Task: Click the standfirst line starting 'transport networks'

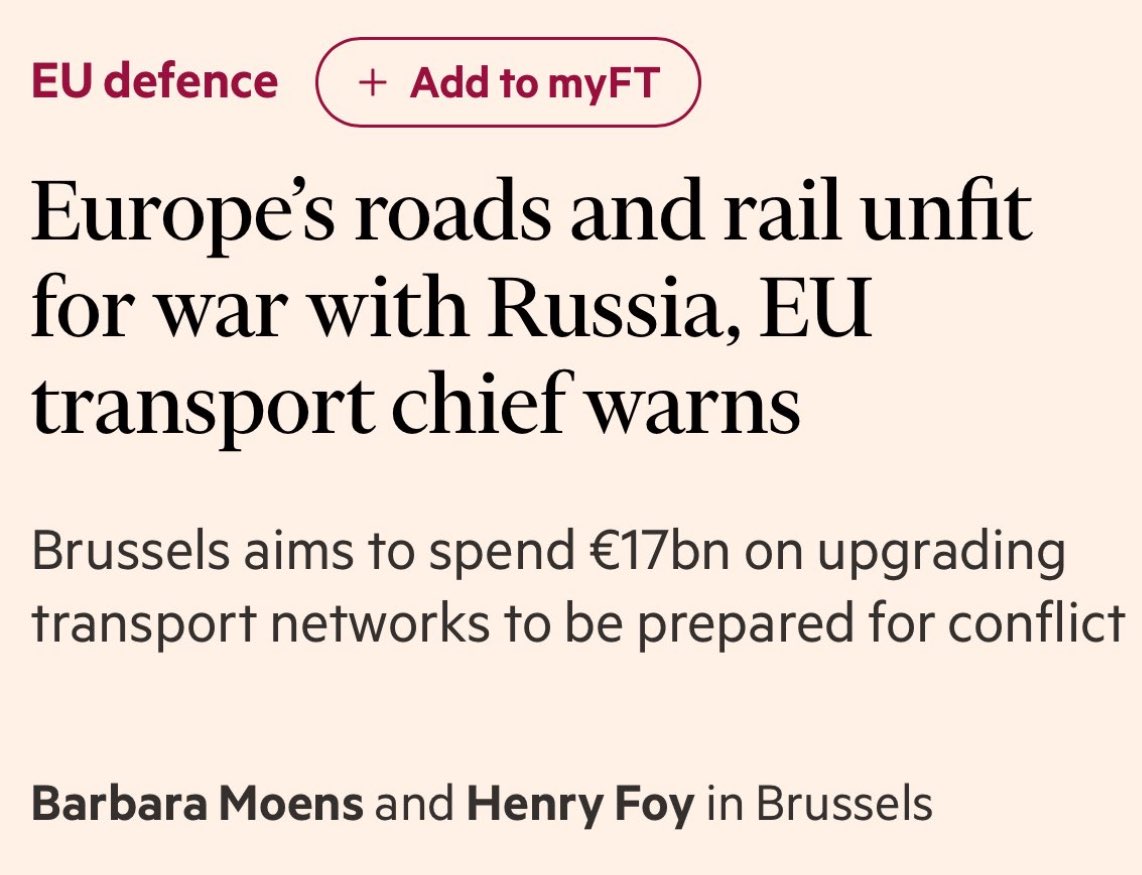Action: coord(579,624)
